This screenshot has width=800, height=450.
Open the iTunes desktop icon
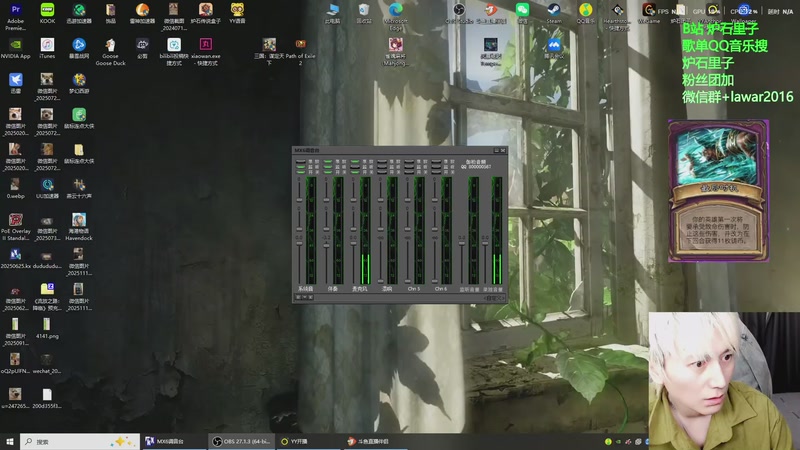pos(47,48)
